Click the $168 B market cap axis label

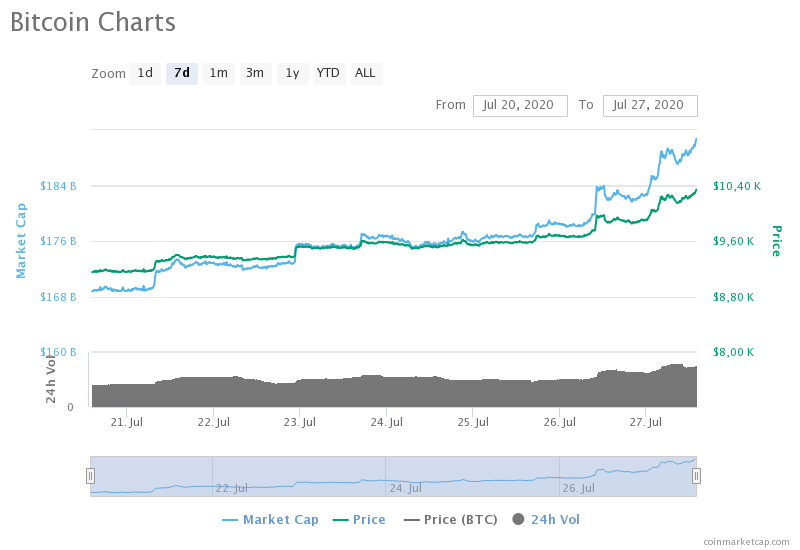point(58,296)
